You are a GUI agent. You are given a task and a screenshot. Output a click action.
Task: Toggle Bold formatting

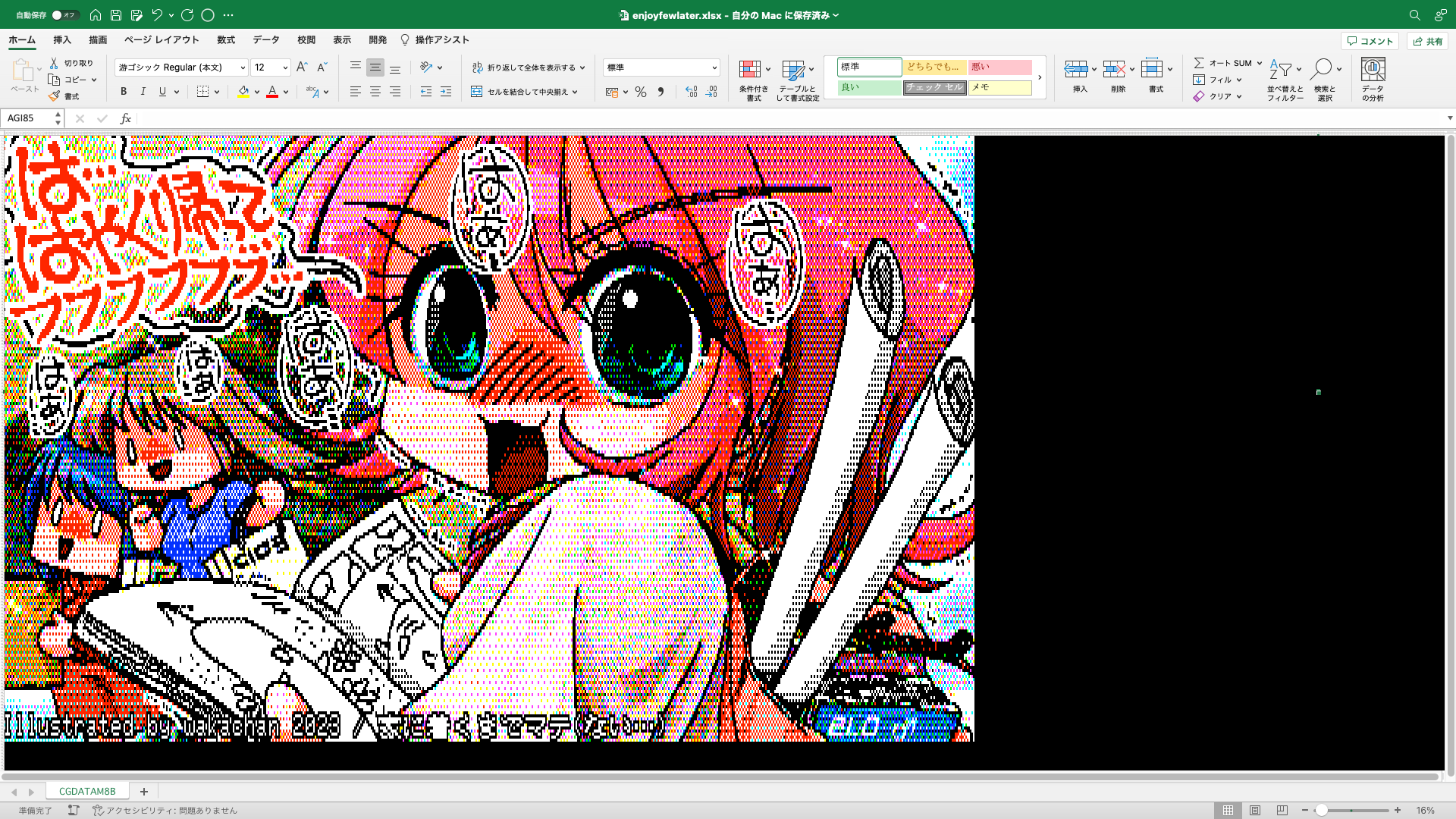[124, 91]
